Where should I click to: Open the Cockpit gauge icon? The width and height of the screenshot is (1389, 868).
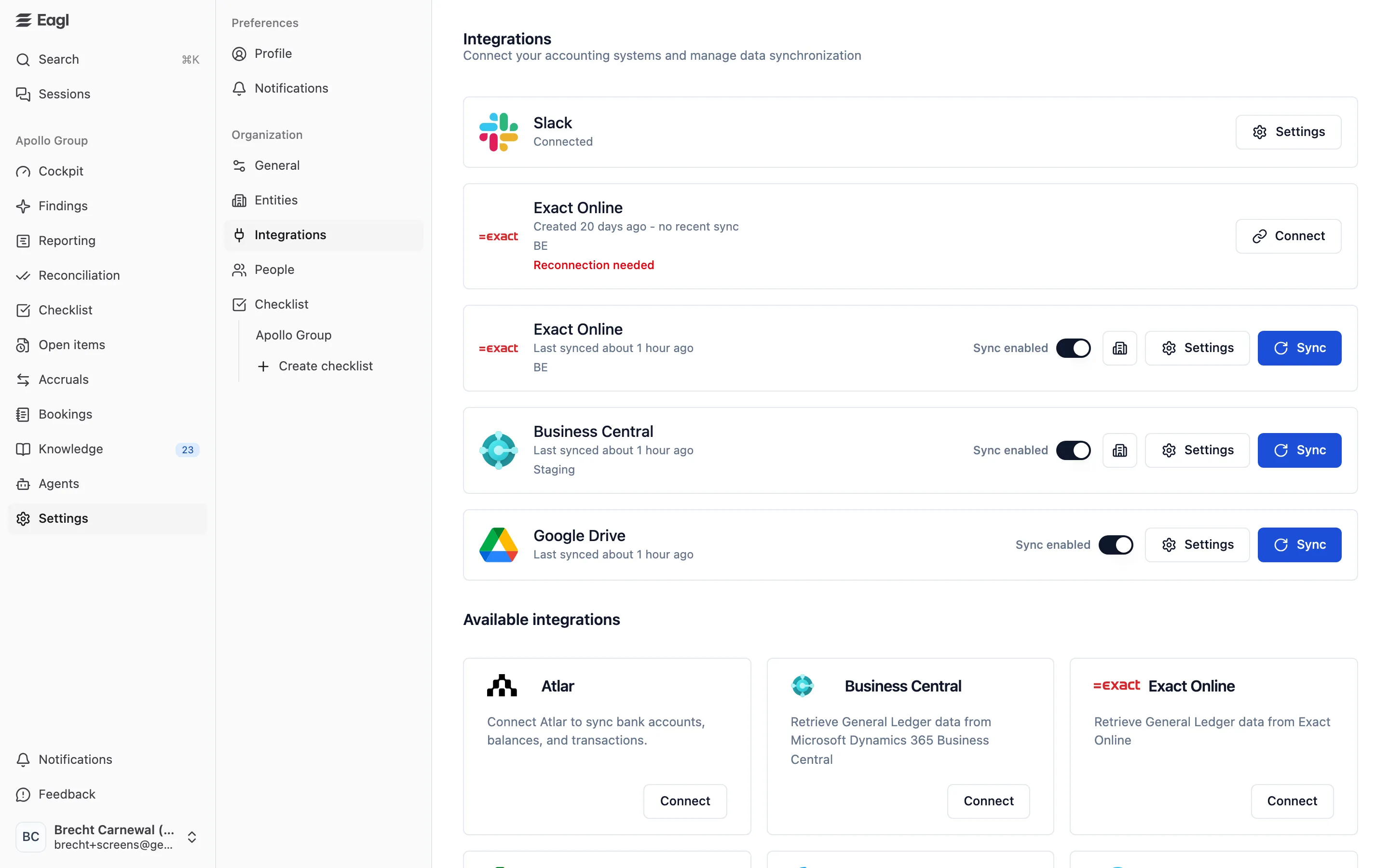[x=23, y=172]
